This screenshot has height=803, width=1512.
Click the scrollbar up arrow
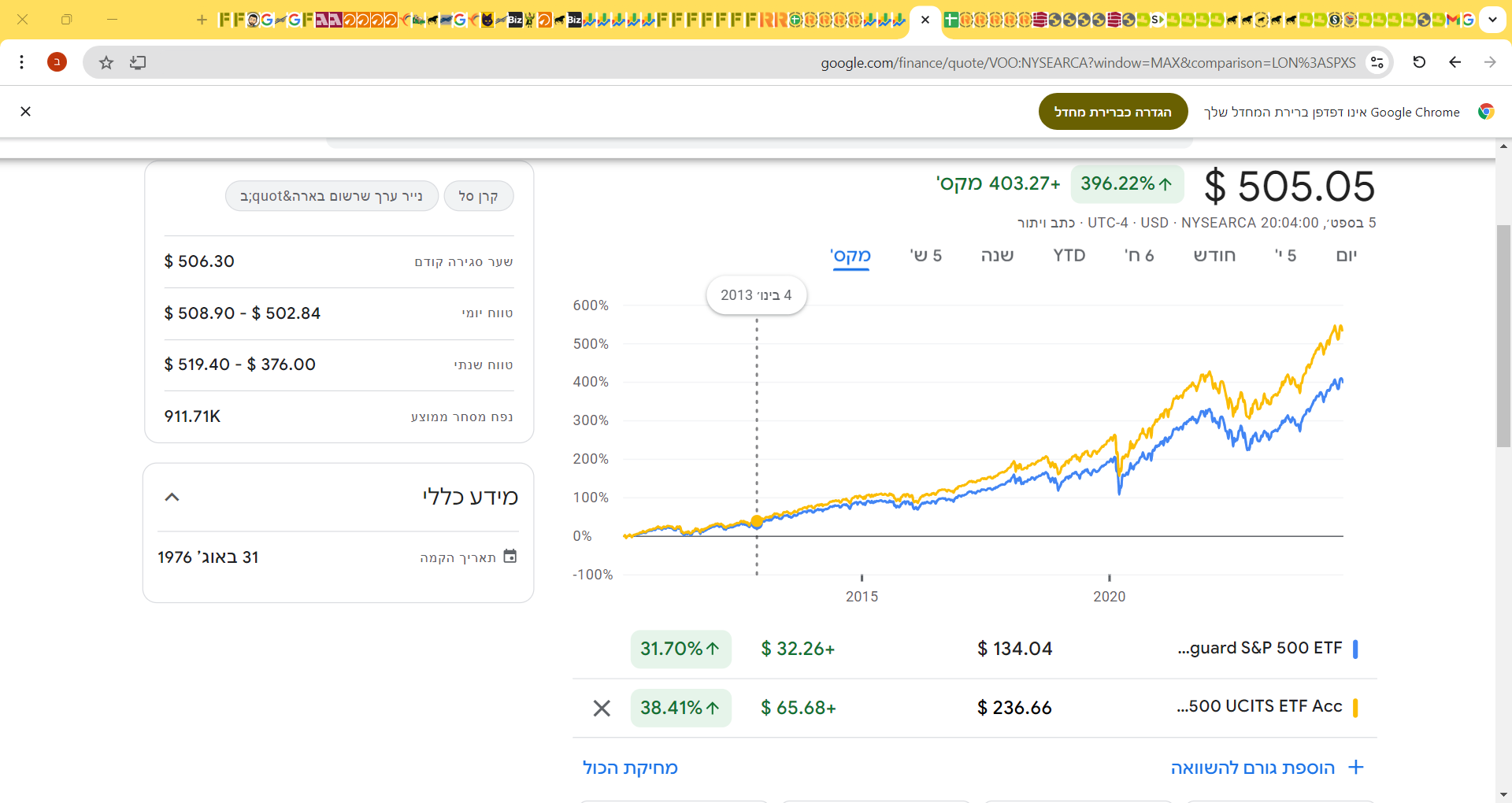click(x=1503, y=146)
